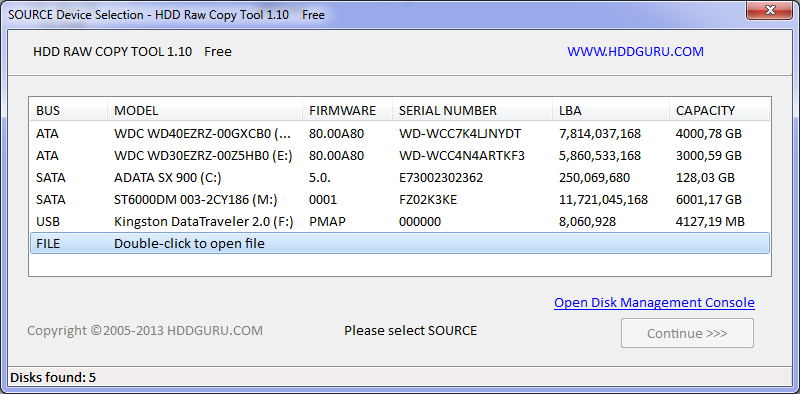Click capacity 3000,59 GB
The image size is (800, 394).
pyautogui.click(x=709, y=156)
